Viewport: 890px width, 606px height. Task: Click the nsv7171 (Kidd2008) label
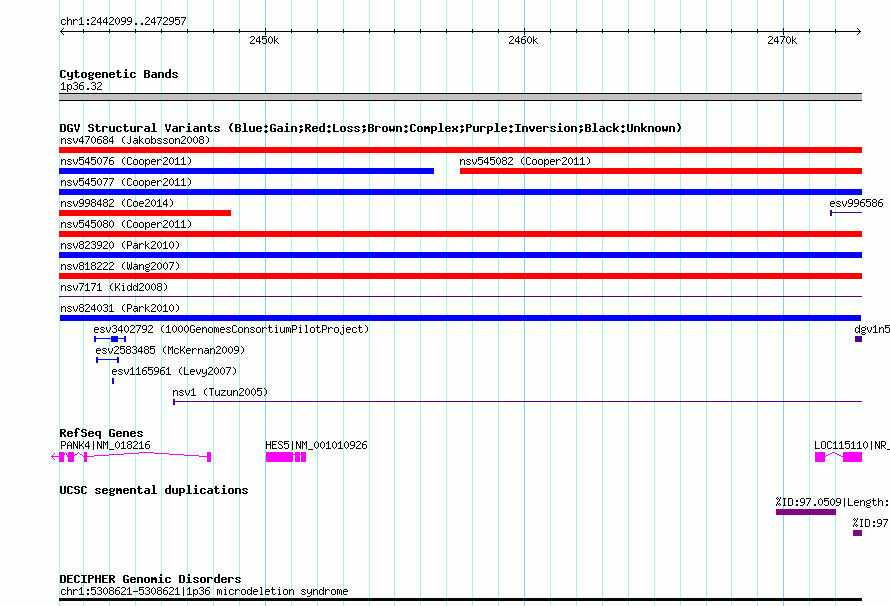(114, 287)
